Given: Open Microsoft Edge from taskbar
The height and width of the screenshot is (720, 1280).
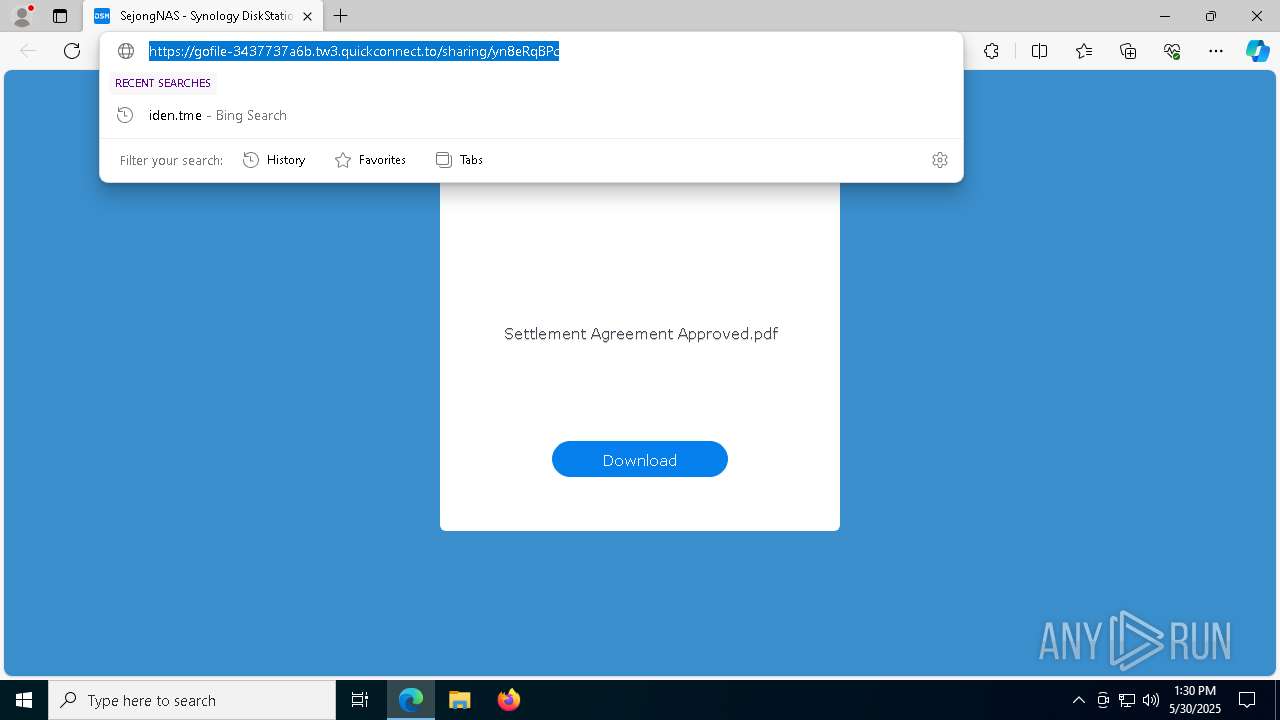Looking at the screenshot, I should tap(411, 700).
